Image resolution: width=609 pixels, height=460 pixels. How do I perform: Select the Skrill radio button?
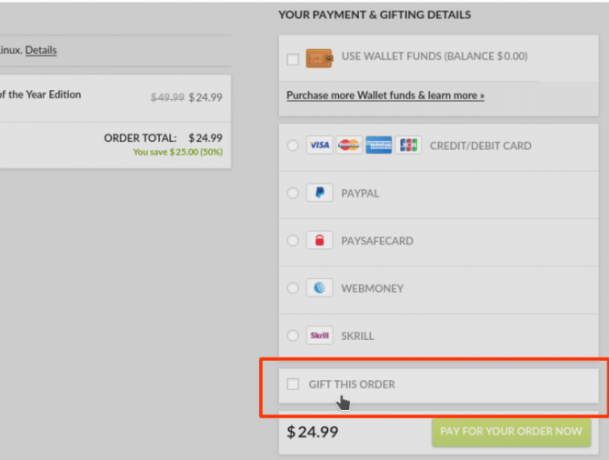(x=293, y=335)
